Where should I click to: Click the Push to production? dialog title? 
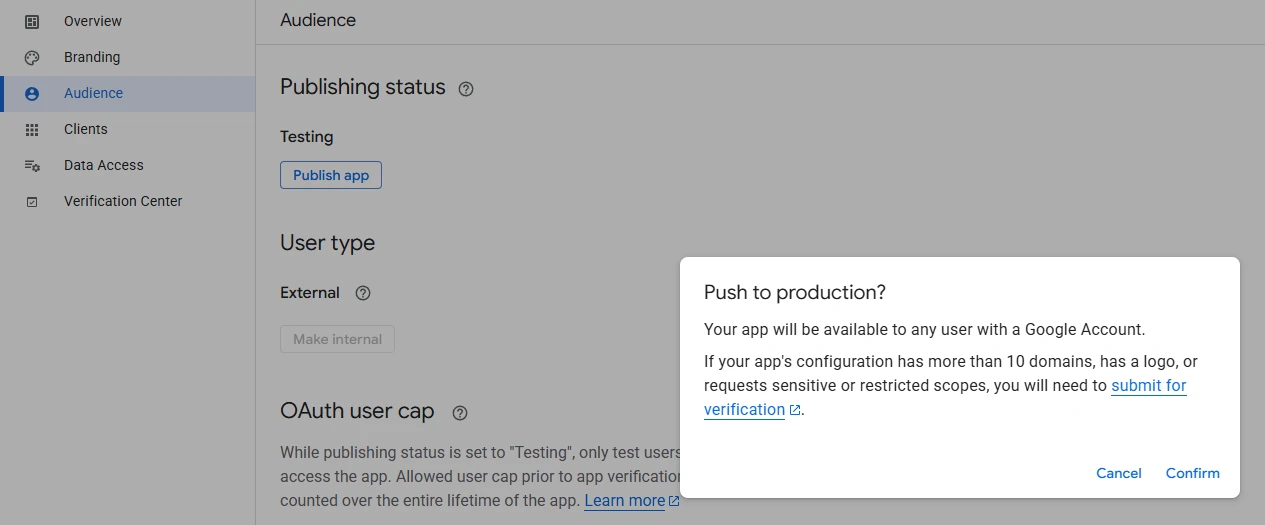pyautogui.click(x=795, y=292)
